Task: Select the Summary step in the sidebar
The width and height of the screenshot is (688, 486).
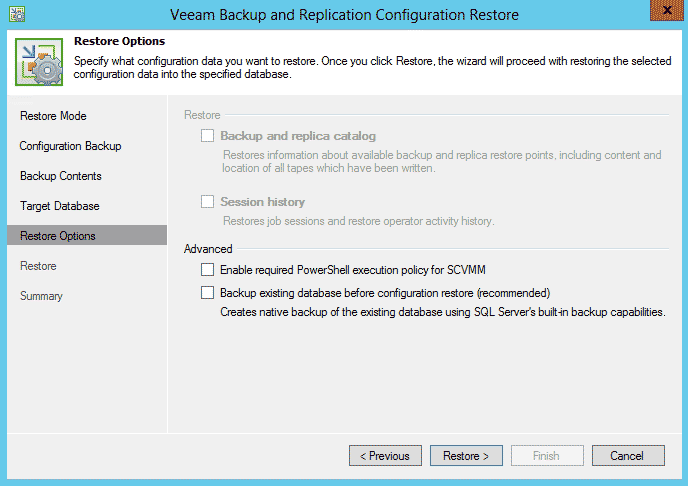Action: (x=41, y=296)
